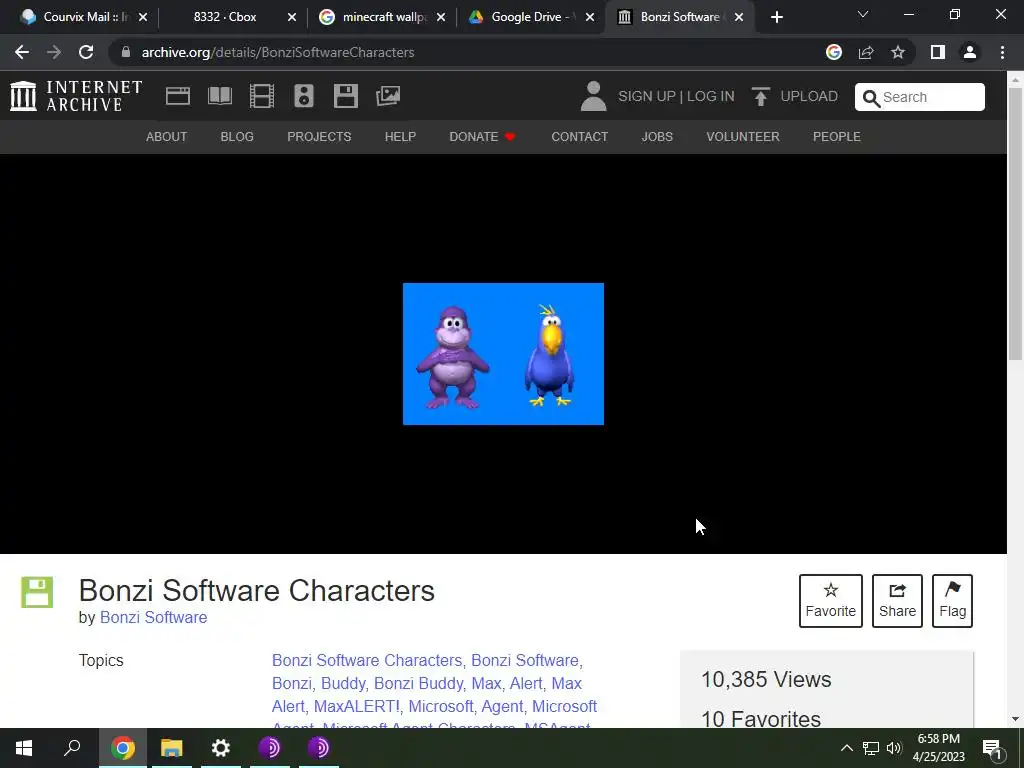Switch to the Google Drive tab
Image resolution: width=1024 pixels, height=768 pixels.
(x=531, y=17)
